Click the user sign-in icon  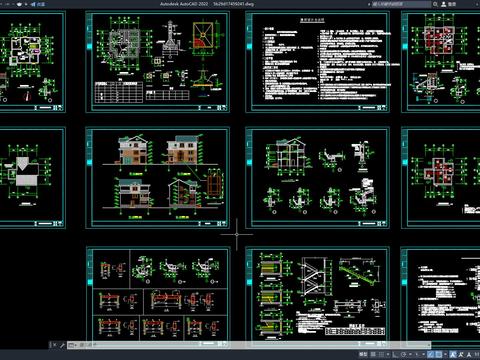[444, 4]
